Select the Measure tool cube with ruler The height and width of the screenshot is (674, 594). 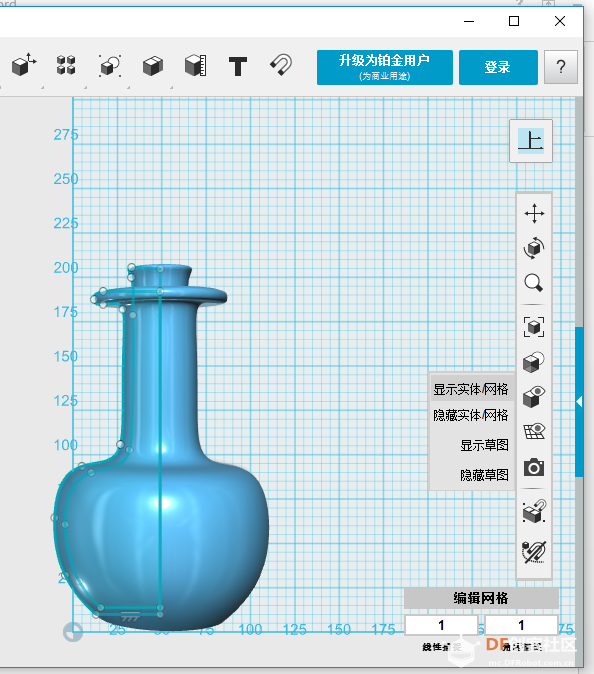coord(196,66)
